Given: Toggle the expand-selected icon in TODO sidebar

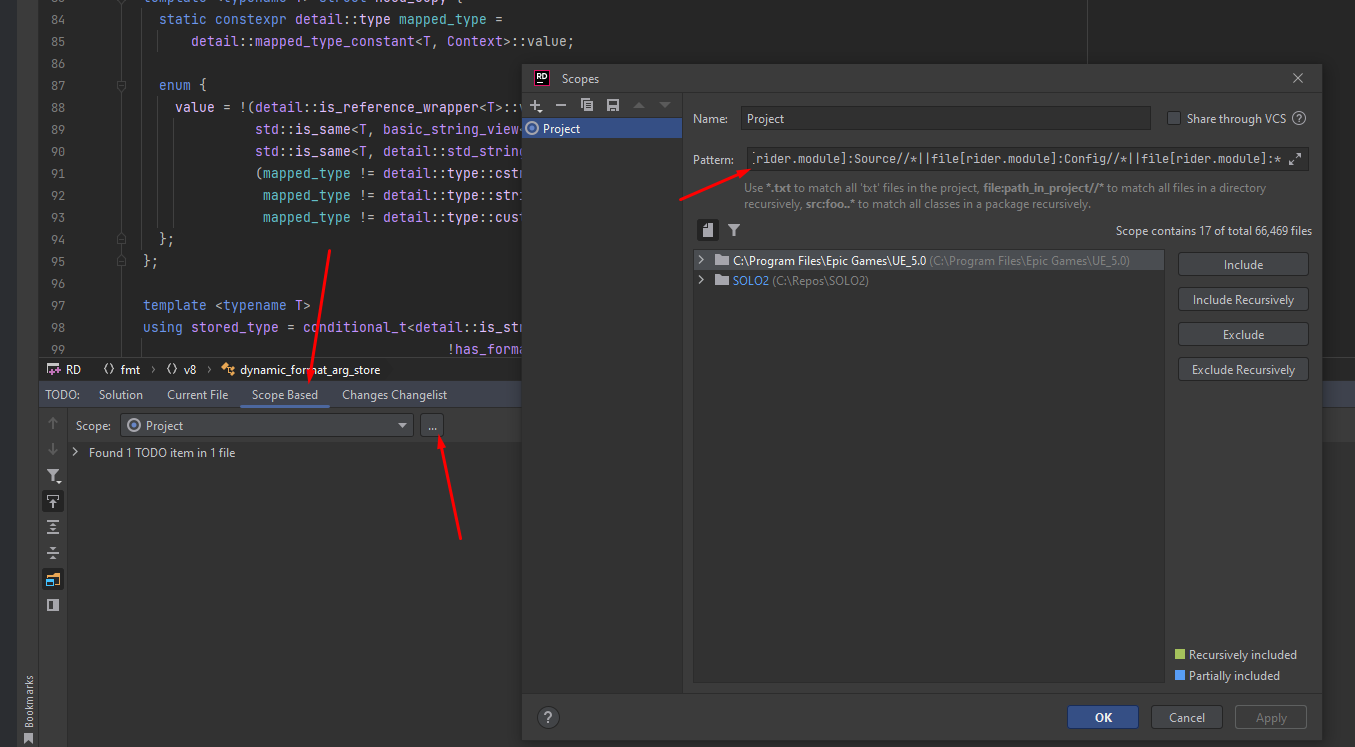Looking at the screenshot, I should point(53,552).
